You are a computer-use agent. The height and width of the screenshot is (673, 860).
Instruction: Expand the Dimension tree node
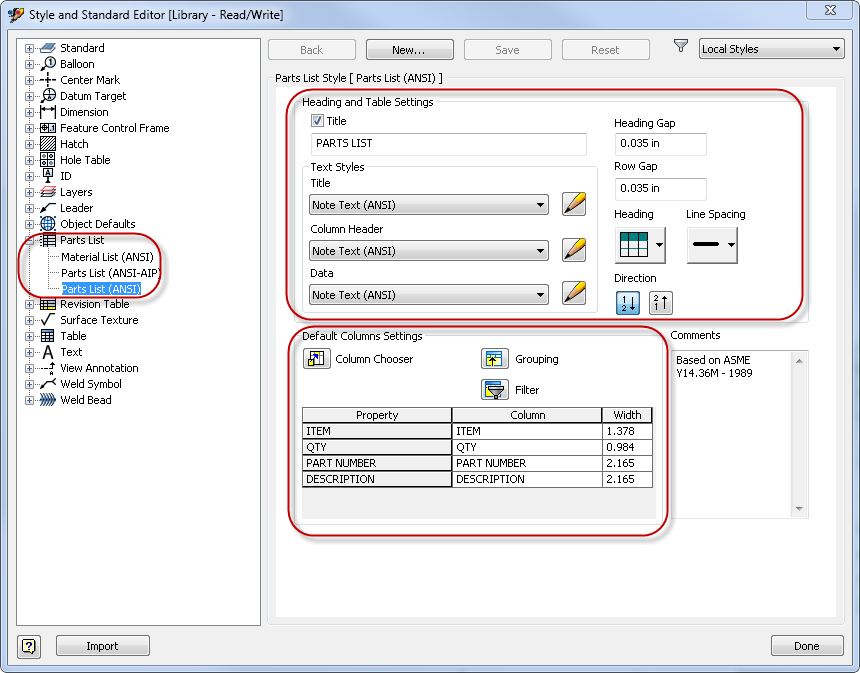[30, 112]
